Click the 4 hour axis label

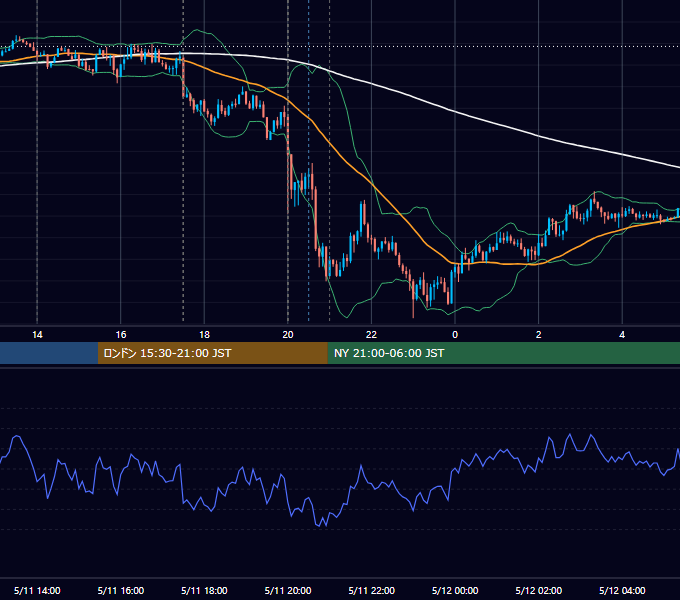[x=622, y=335]
